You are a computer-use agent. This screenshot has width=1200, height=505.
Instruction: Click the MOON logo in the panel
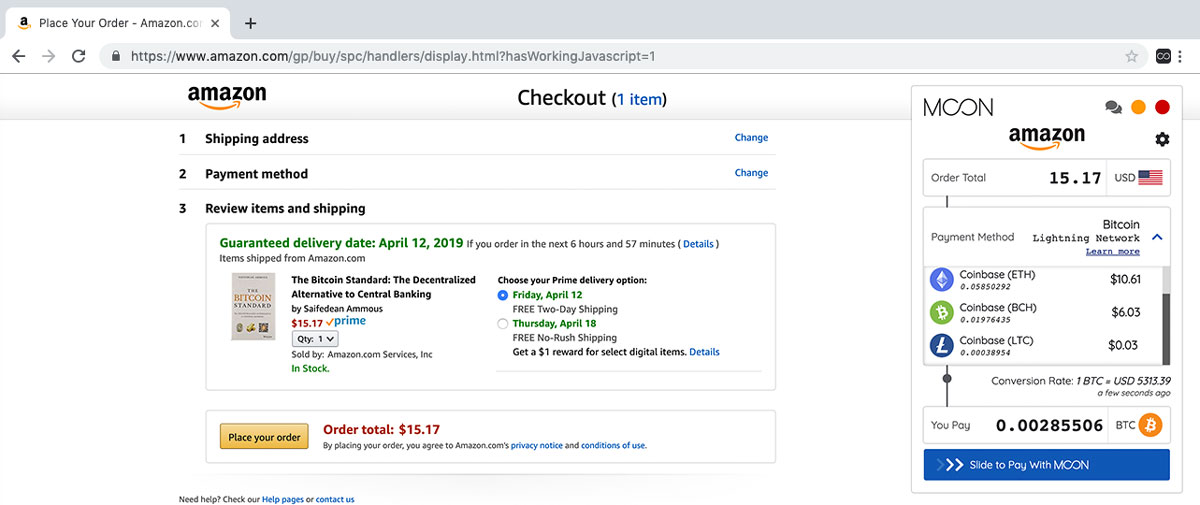point(958,107)
